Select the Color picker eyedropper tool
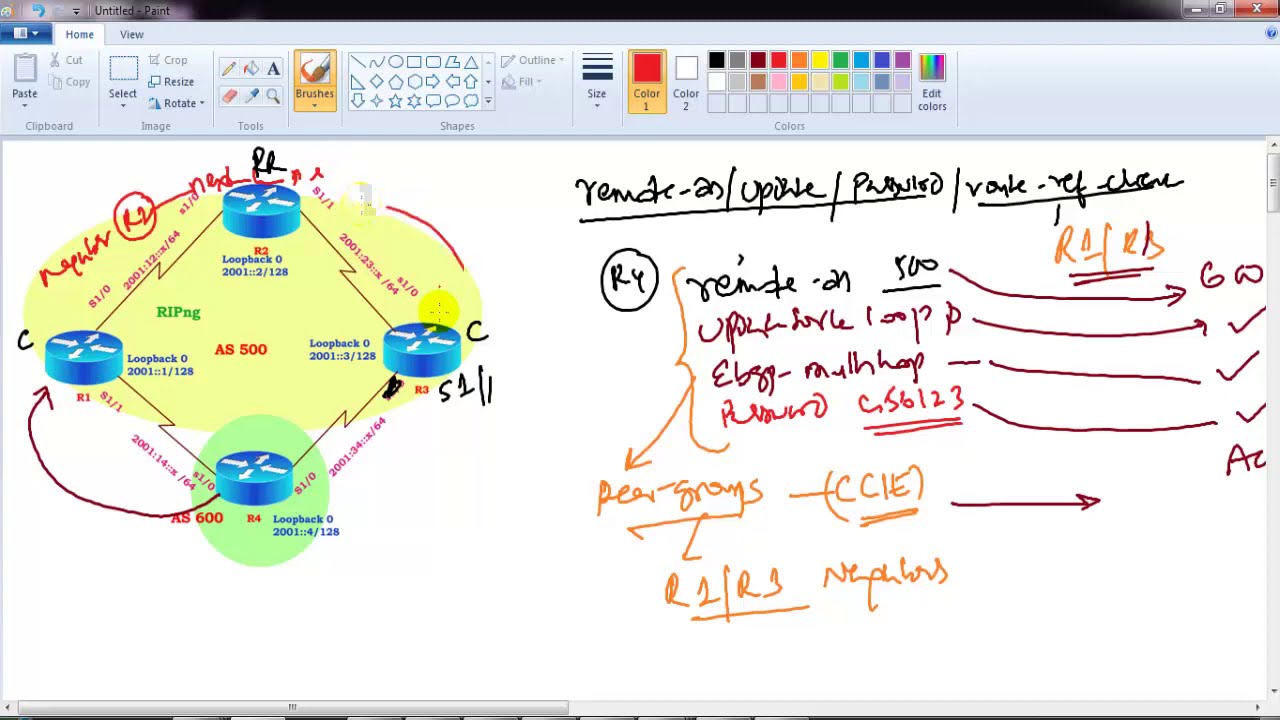Viewport: 1280px width, 720px height. pyautogui.click(x=251, y=95)
